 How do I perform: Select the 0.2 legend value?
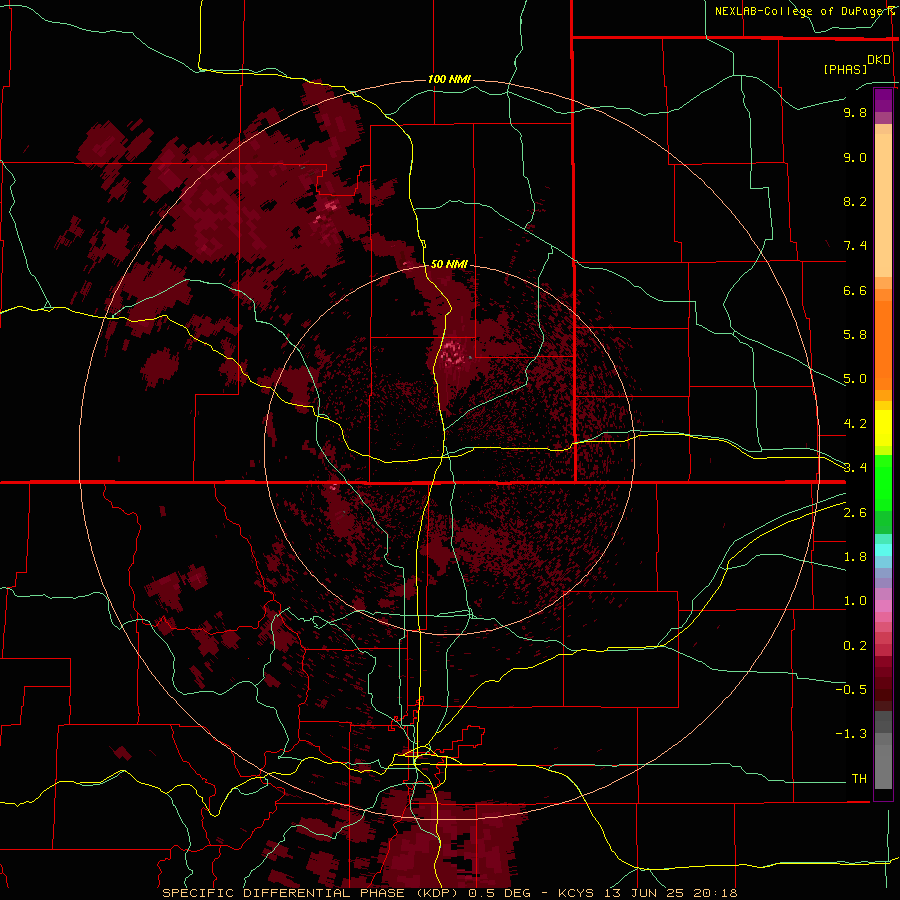coord(855,646)
